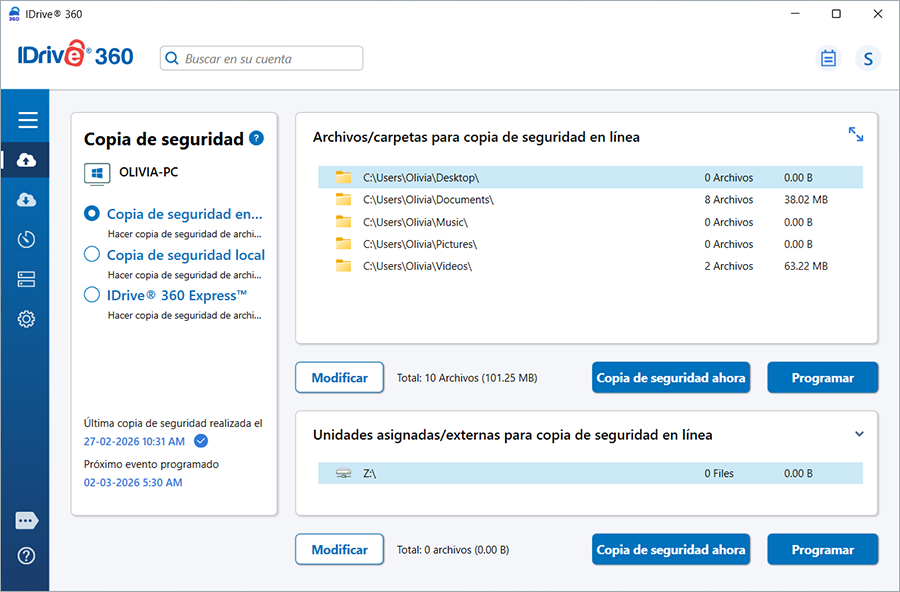This screenshot has height=592, width=900.
Task: Click Modificar for files and folders
Action: click(x=339, y=378)
